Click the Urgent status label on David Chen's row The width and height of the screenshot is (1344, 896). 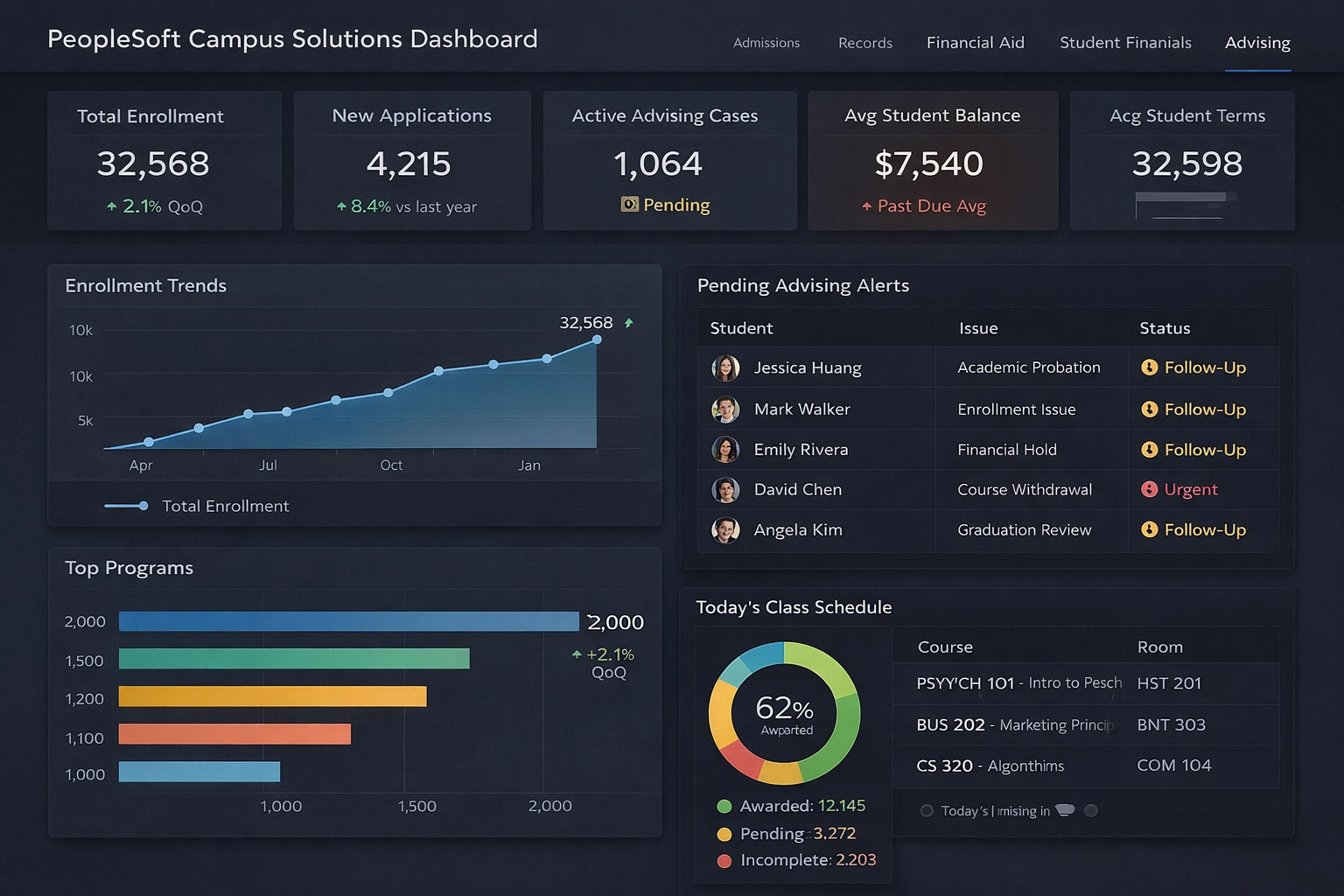(x=1190, y=489)
